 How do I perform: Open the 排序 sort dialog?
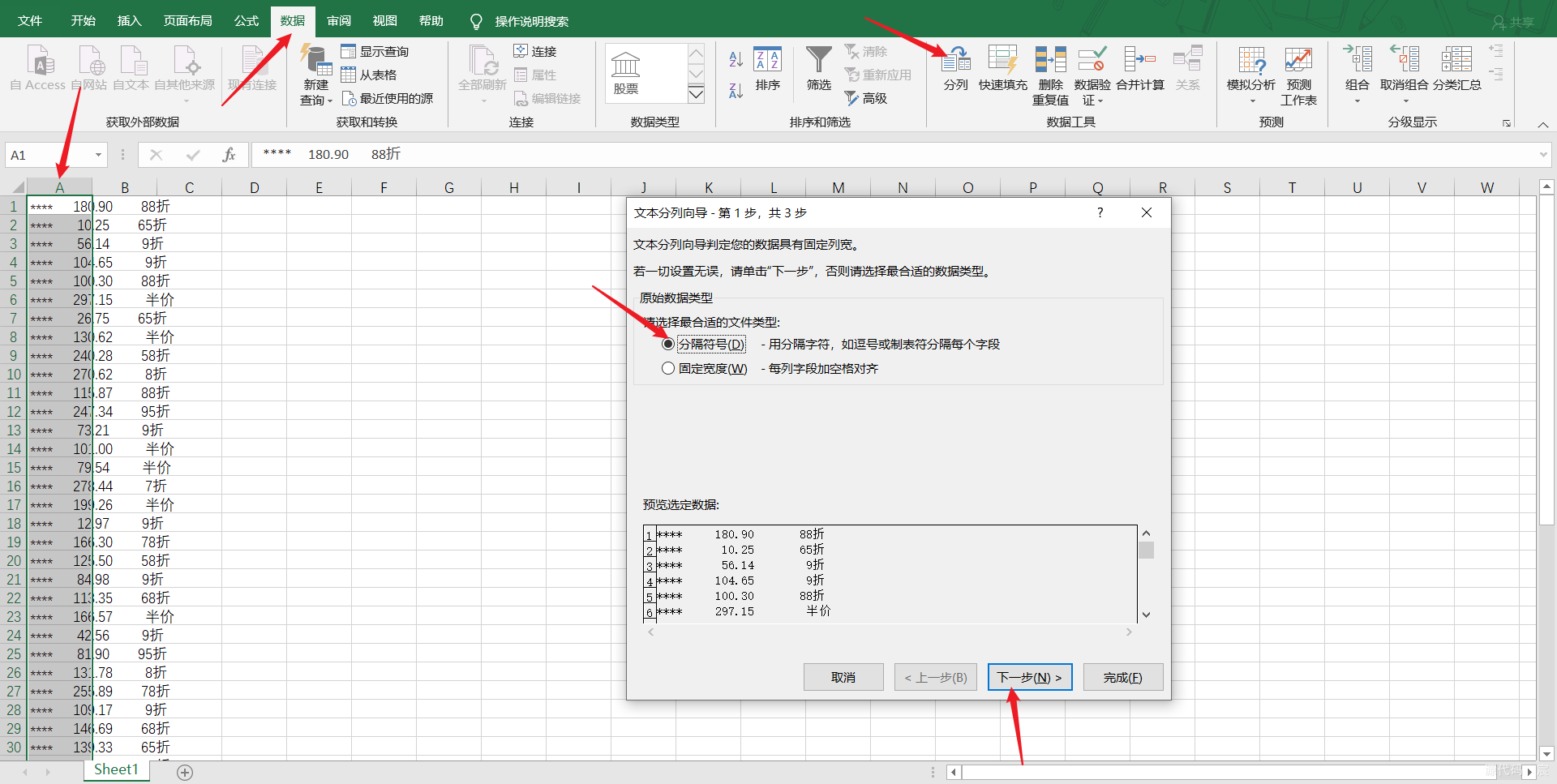point(767,69)
